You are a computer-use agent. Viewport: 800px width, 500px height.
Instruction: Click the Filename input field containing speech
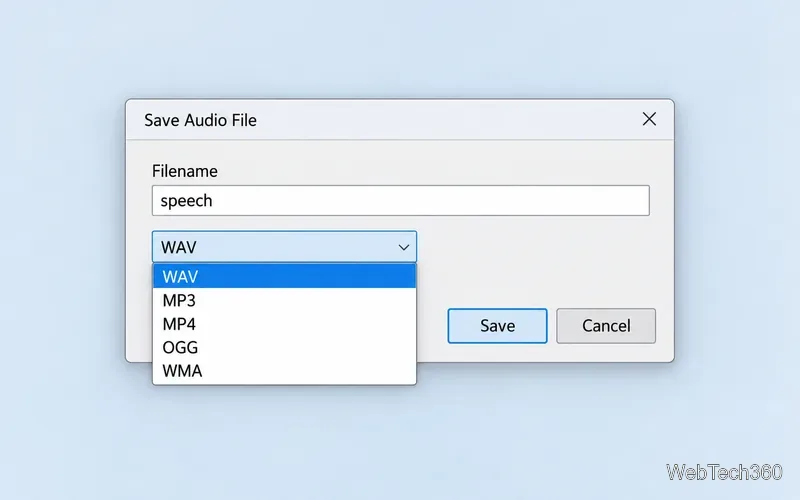tap(401, 201)
